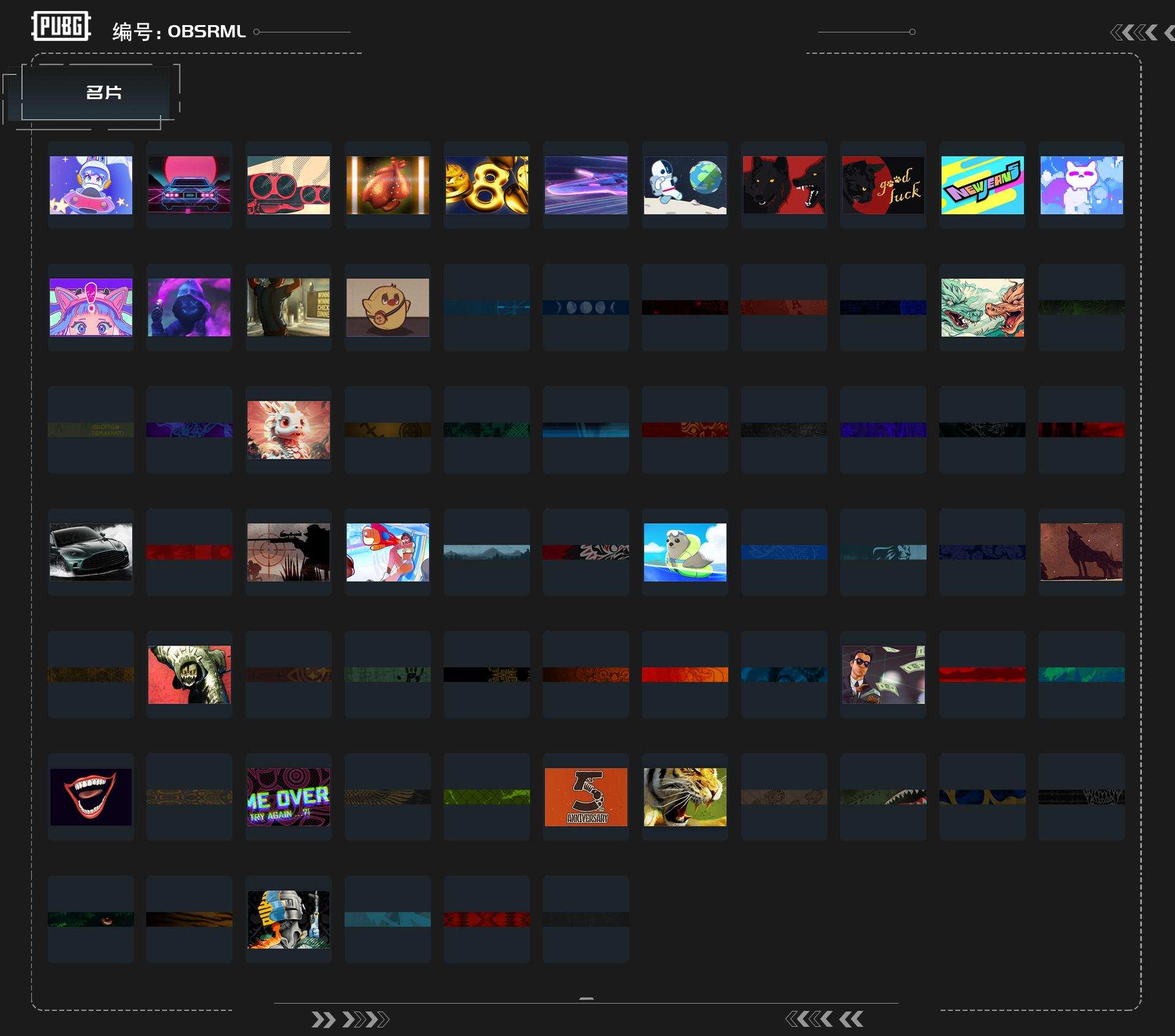
Task: Select the mountain landscape strip nameplate
Action: click(x=487, y=552)
